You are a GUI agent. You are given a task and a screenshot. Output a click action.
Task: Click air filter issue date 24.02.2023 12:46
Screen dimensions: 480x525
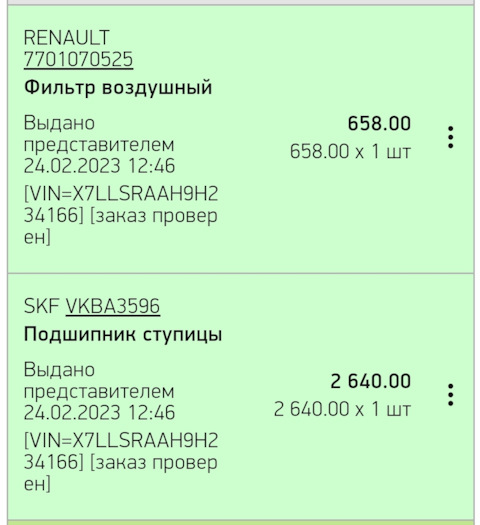coord(99,166)
